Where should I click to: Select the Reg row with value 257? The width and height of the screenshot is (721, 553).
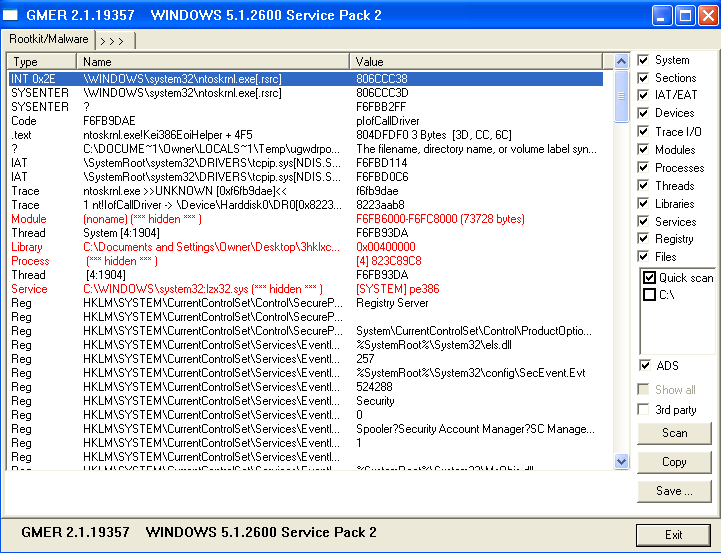306,359
